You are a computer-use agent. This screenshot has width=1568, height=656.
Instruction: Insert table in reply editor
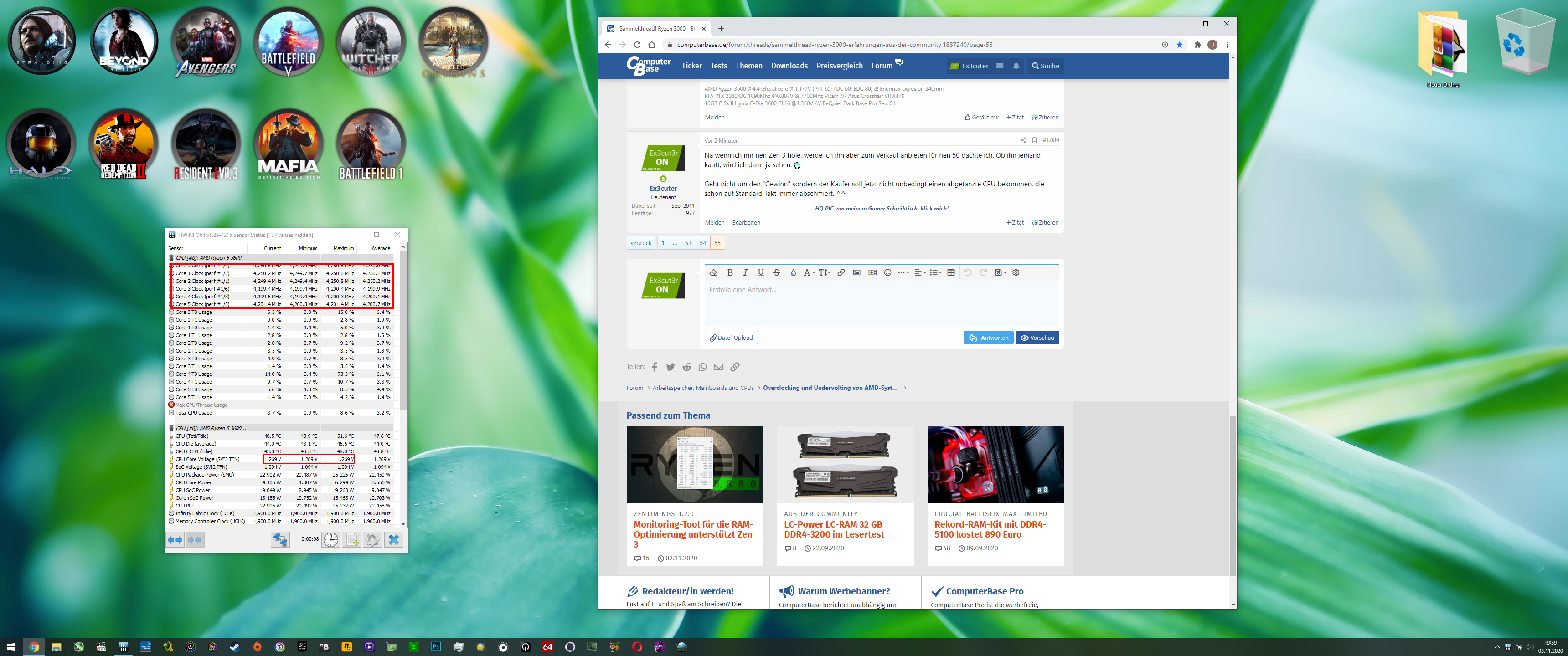point(951,272)
